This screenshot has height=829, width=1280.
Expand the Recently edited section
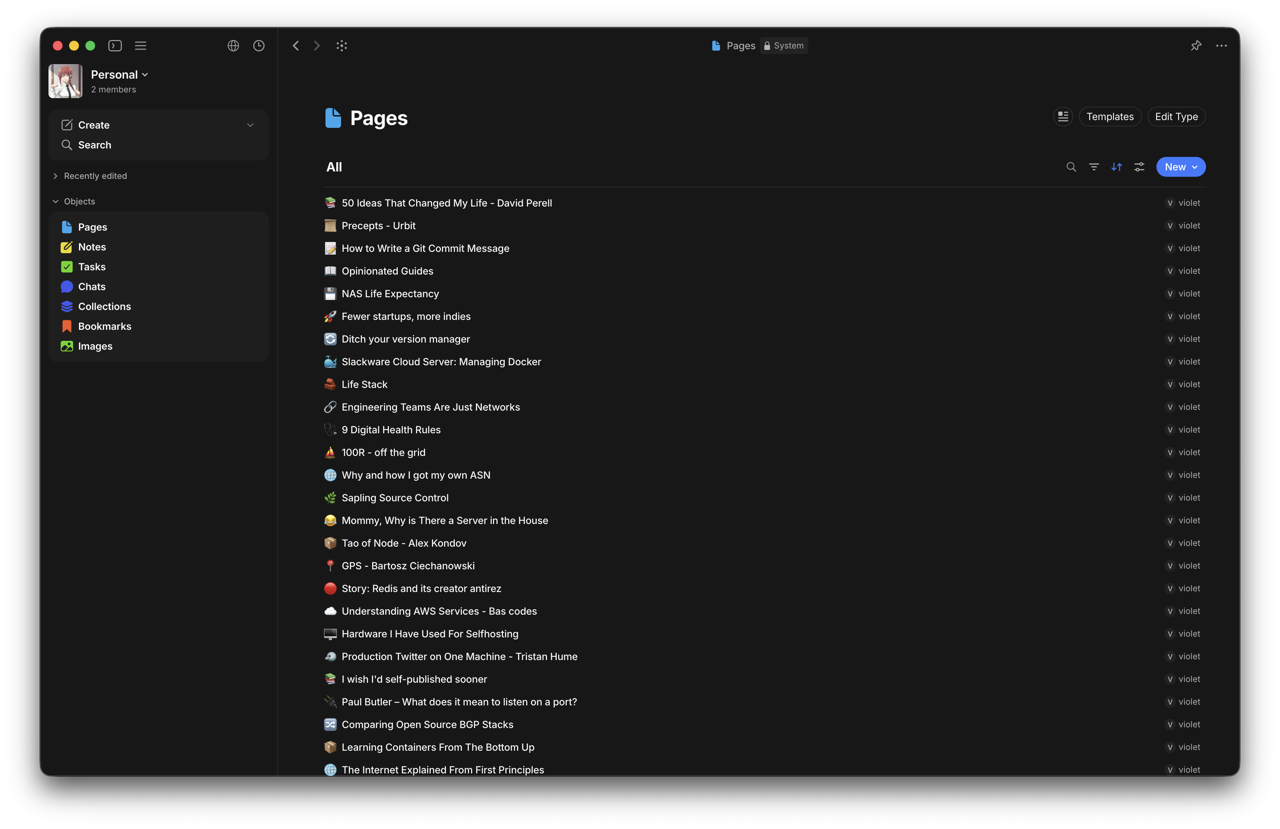56,176
